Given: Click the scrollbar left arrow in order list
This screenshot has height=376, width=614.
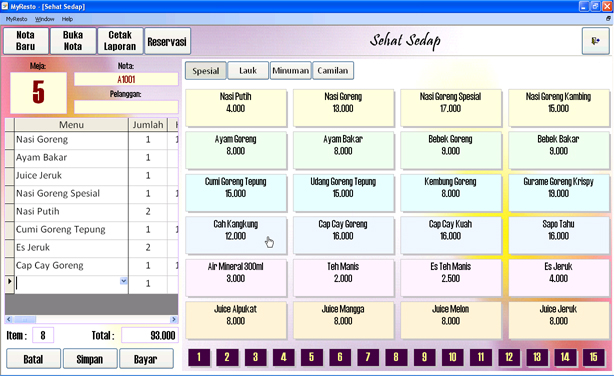Looking at the screenshot, I should [9, 320].
